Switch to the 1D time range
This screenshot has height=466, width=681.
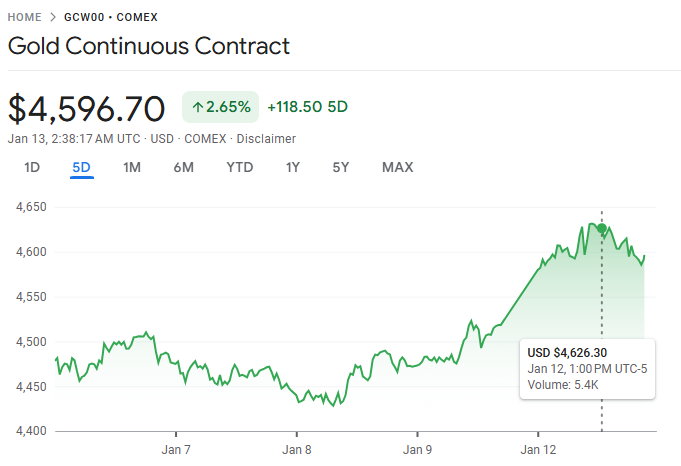click(32, 167)
